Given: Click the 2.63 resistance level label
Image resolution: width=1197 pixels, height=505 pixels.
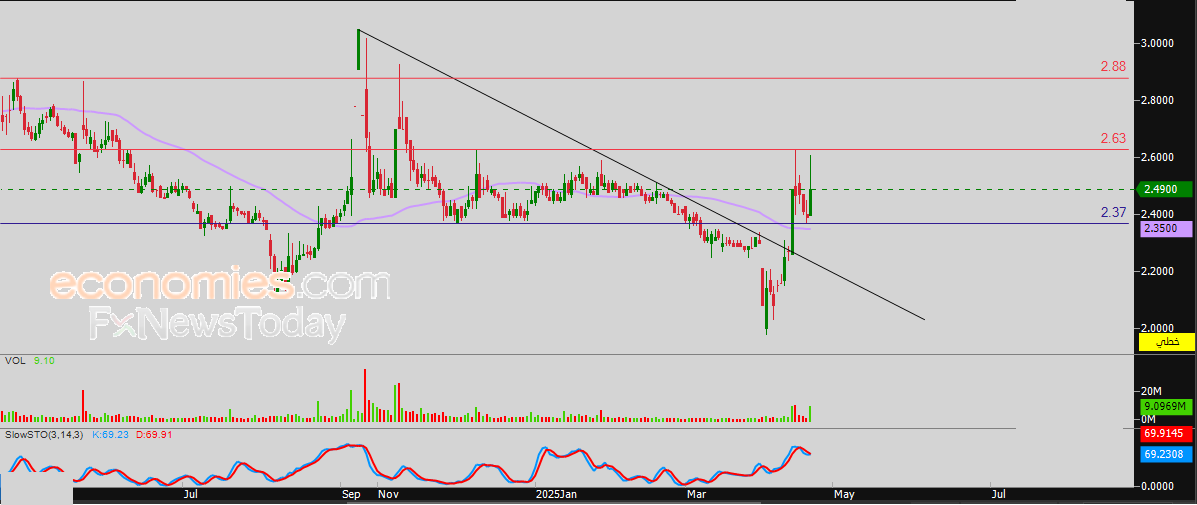Looking at the screenshot, I should coord(1113,139).
